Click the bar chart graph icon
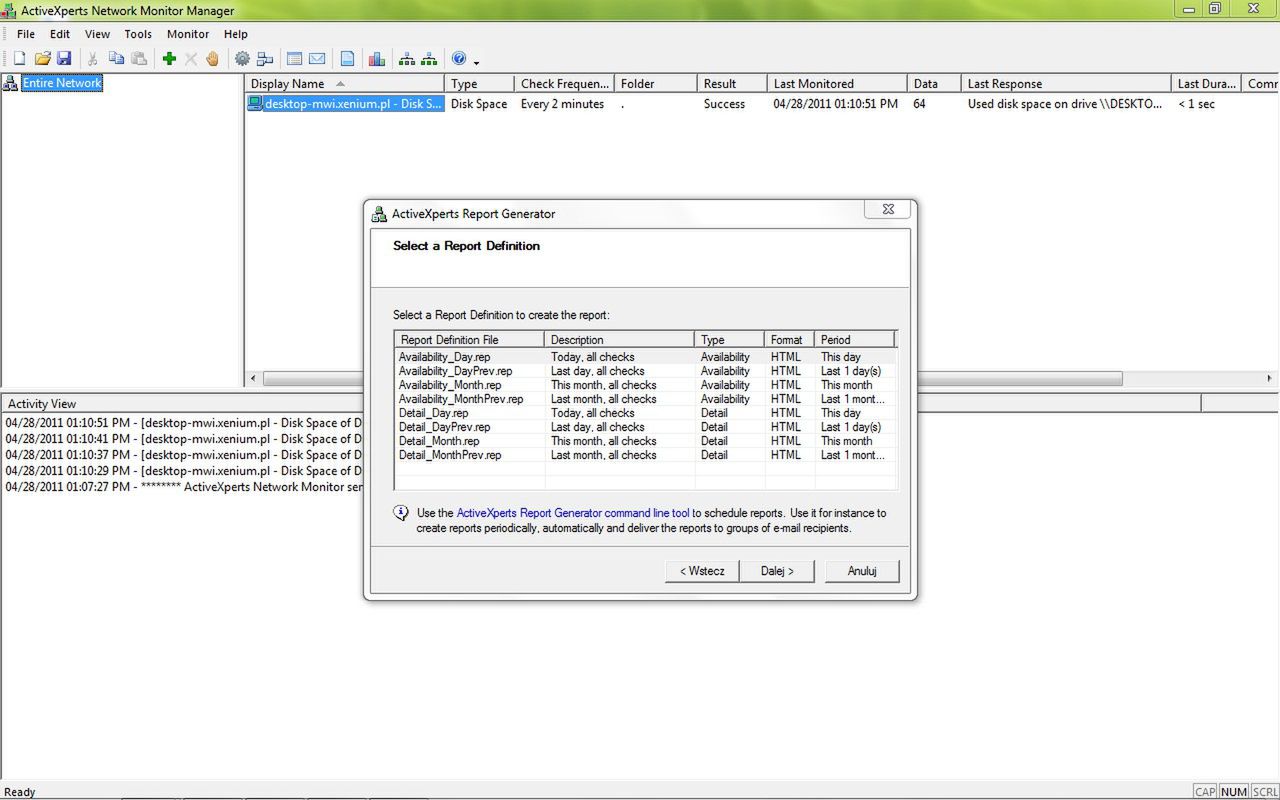This screenshot has height=800, width=1280. pyautogui.click(x=377, y=59)
